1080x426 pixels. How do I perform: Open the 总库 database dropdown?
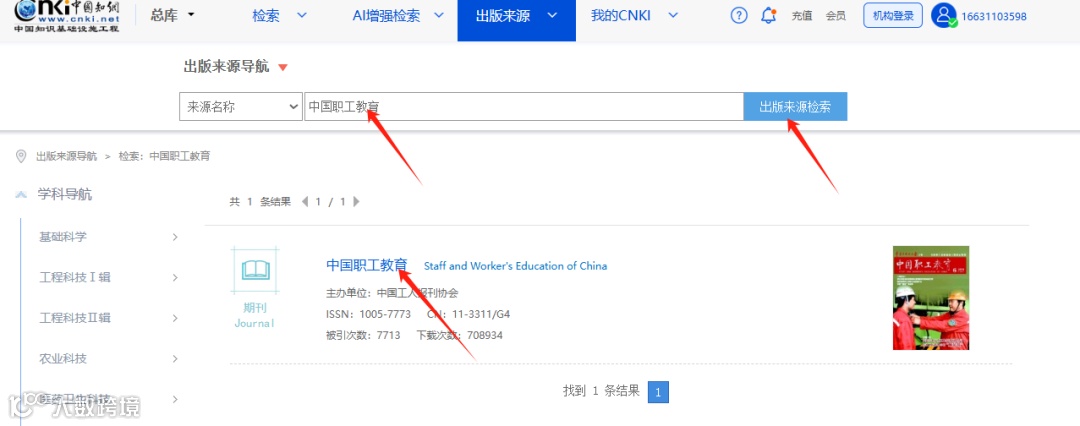[x=172, y=15]
